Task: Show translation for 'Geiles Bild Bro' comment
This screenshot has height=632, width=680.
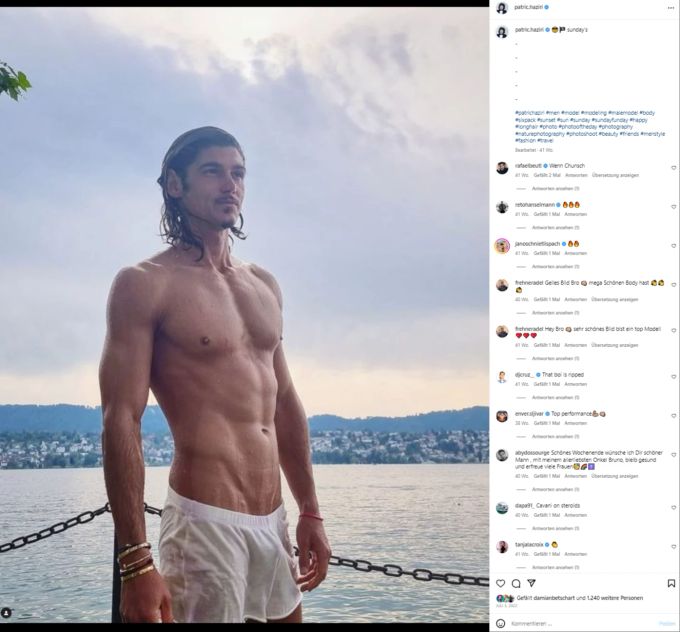Action: click(615, 299)
